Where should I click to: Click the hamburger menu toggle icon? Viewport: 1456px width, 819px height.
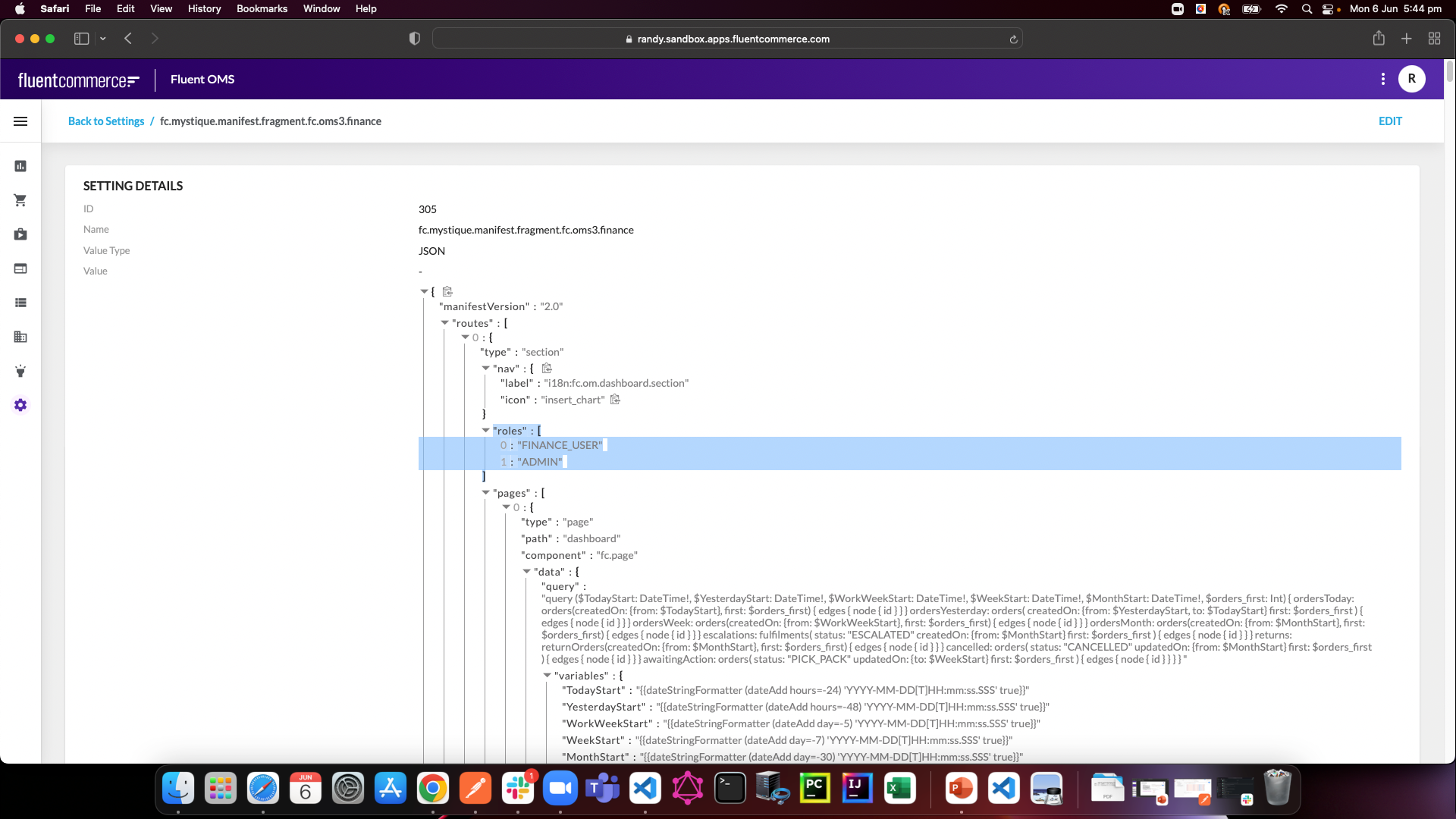pyautogui.click(x=20, y=120)
